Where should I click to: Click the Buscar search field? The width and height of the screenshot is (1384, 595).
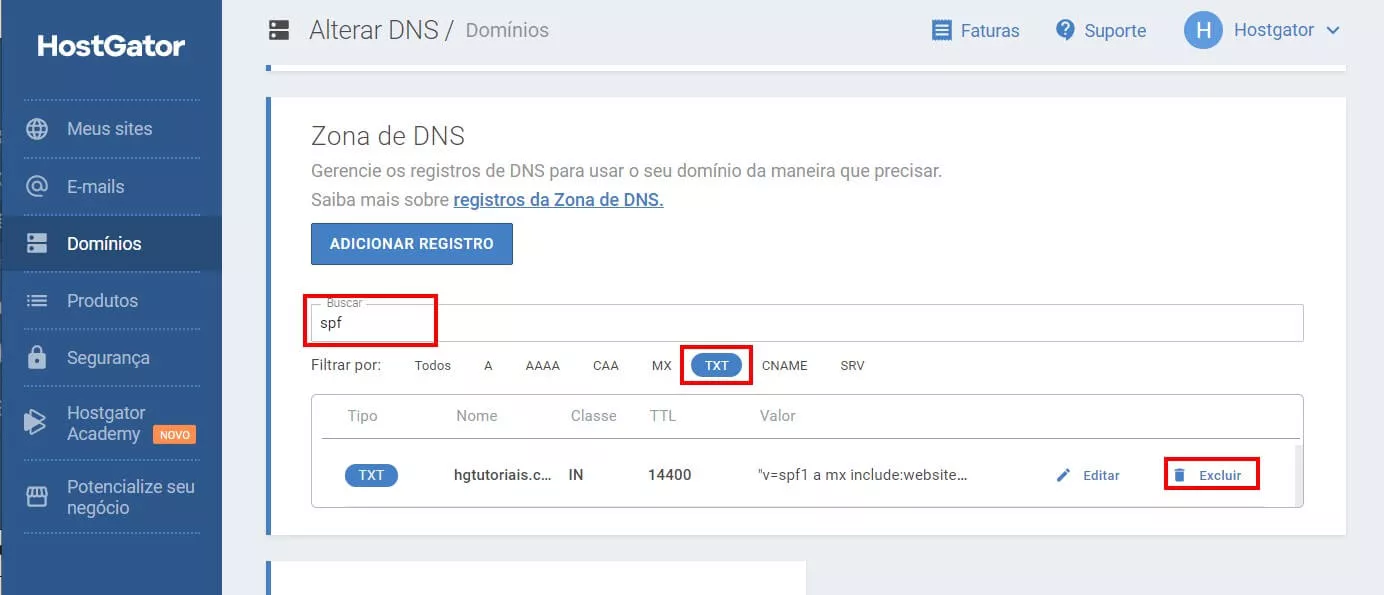click(807, 323)
